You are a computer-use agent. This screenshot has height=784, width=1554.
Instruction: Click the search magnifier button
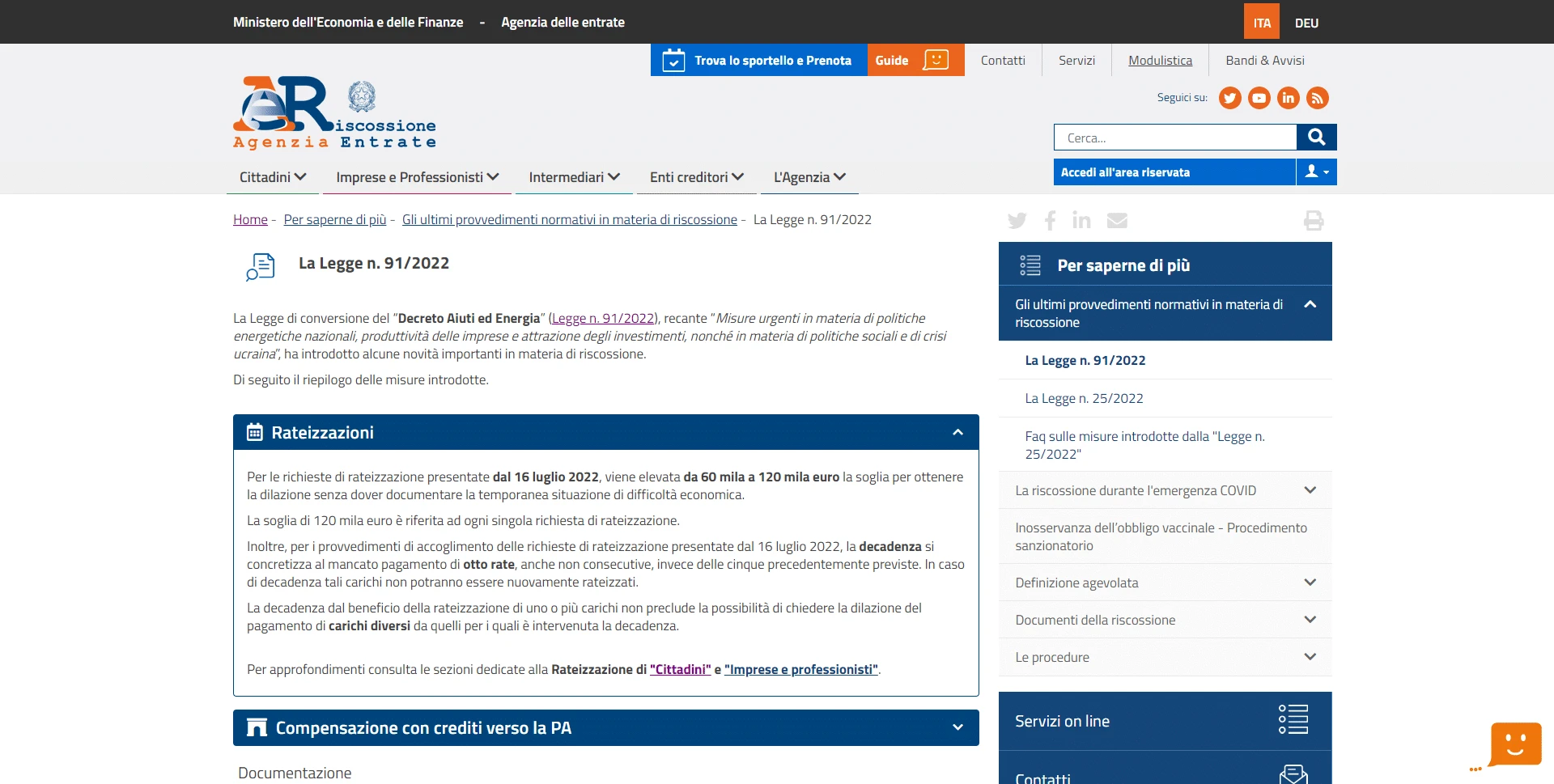coord(1316,138)
